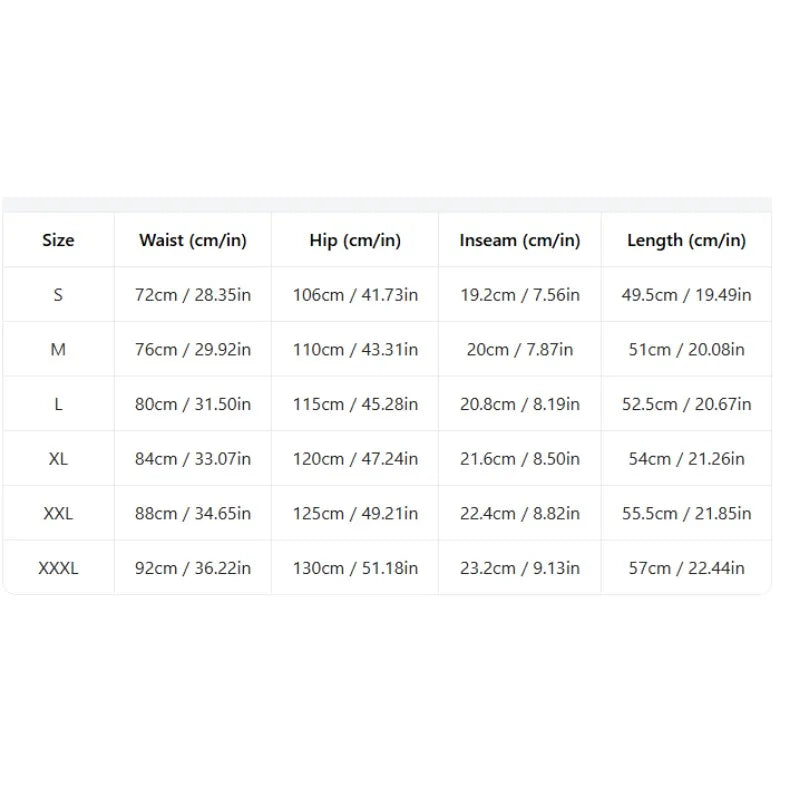Click the 57cm / 22.44in length cell
Image resolution: width=800 pixels, height=800 pixels.
point(686,567)
